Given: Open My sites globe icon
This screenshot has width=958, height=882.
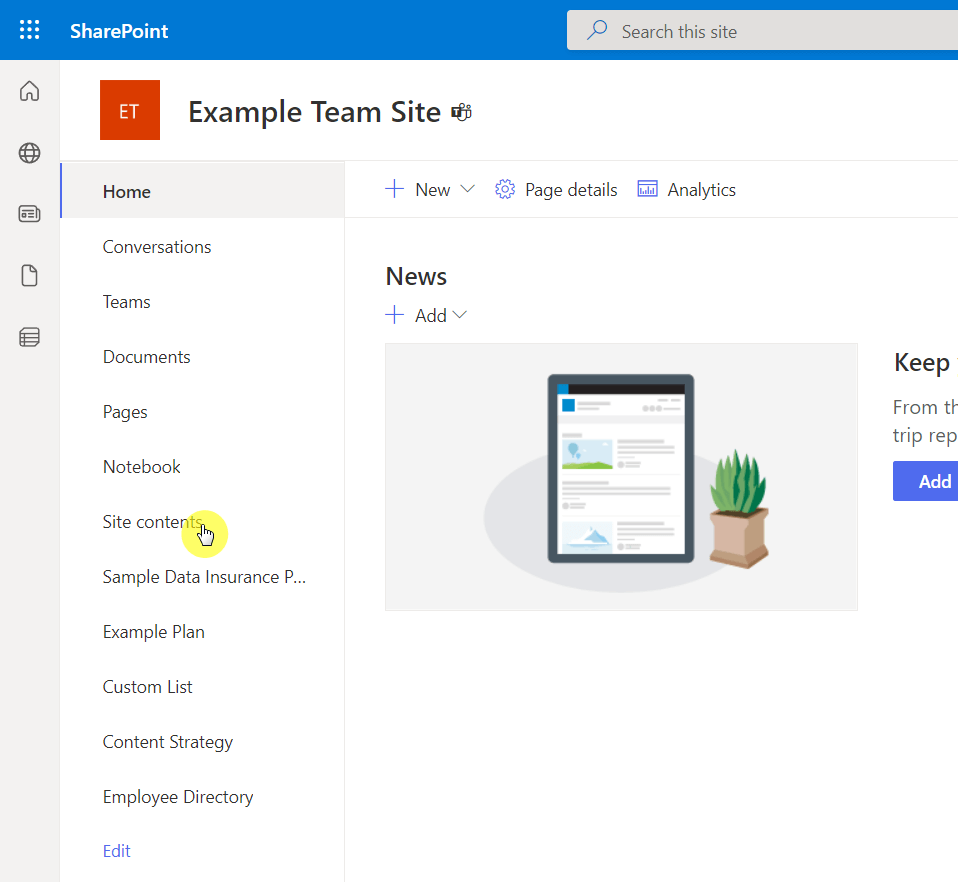Looking at the screenshot, I should tap(29, 153).
